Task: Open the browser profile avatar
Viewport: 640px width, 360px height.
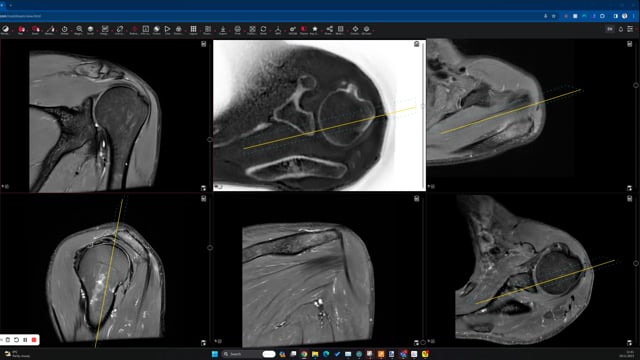Action: [624, 16]
